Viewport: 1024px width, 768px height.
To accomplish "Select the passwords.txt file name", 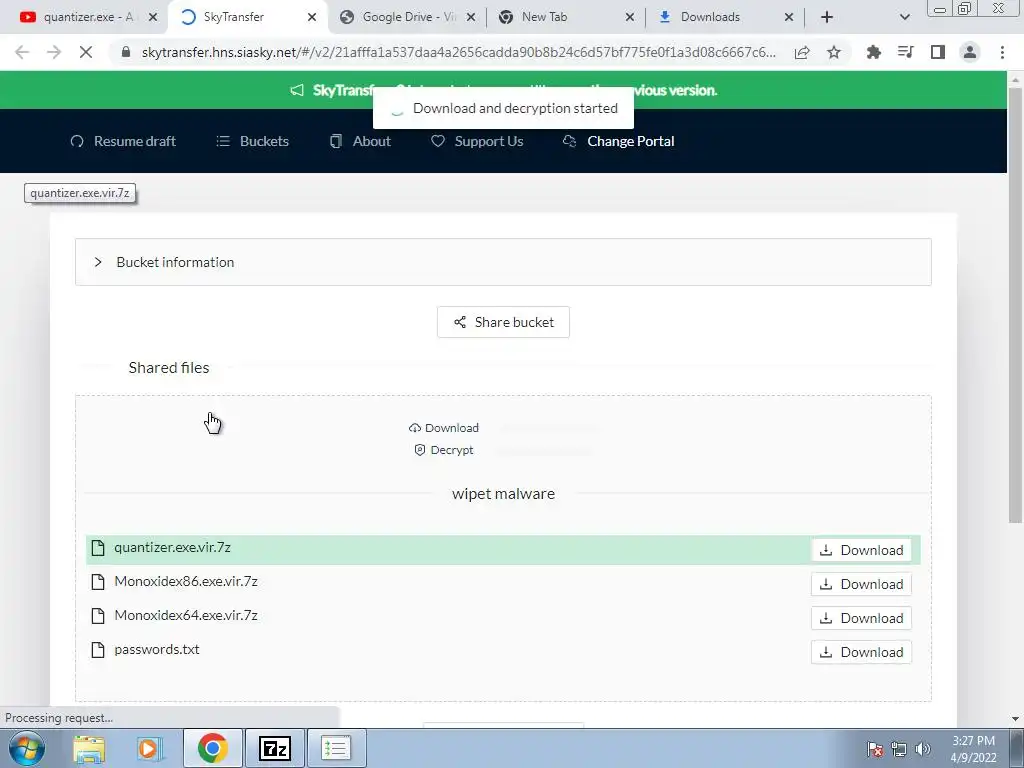I will [157, 649].
